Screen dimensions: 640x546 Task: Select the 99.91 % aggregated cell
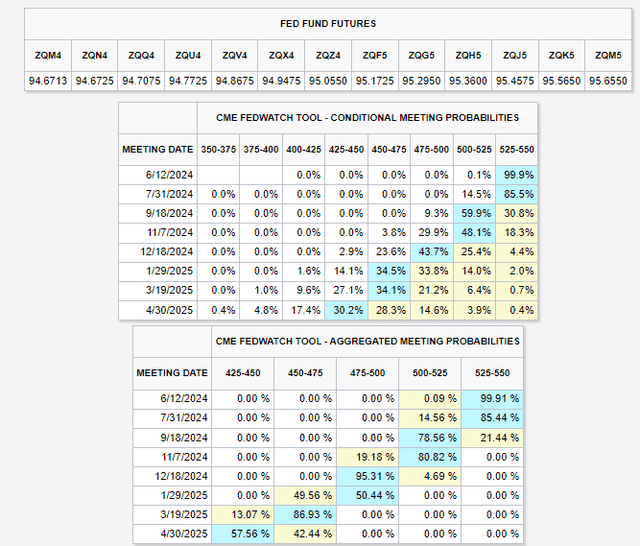(492, 399)
